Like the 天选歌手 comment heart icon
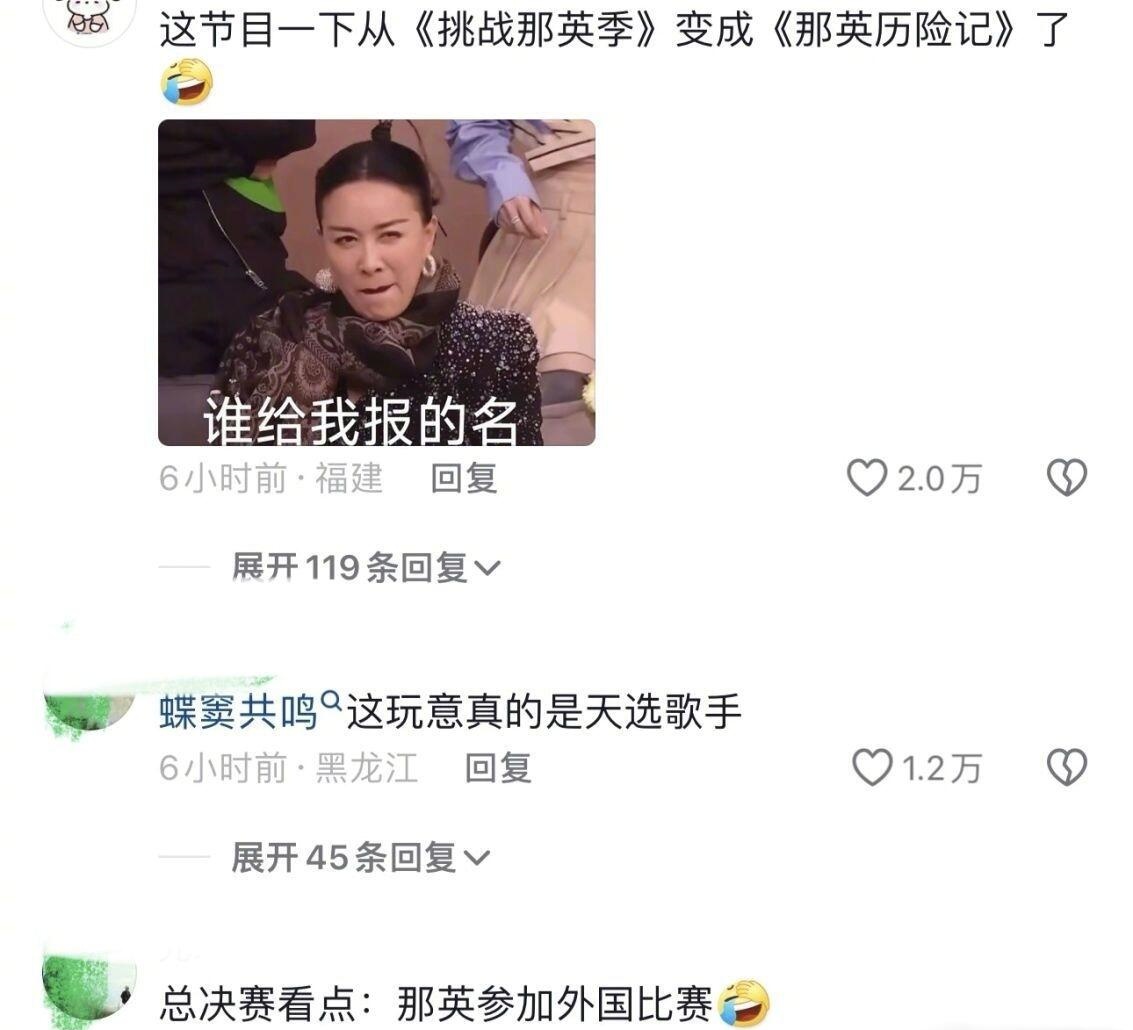Screen dimensions: 1133x1030 click(872, 767)
